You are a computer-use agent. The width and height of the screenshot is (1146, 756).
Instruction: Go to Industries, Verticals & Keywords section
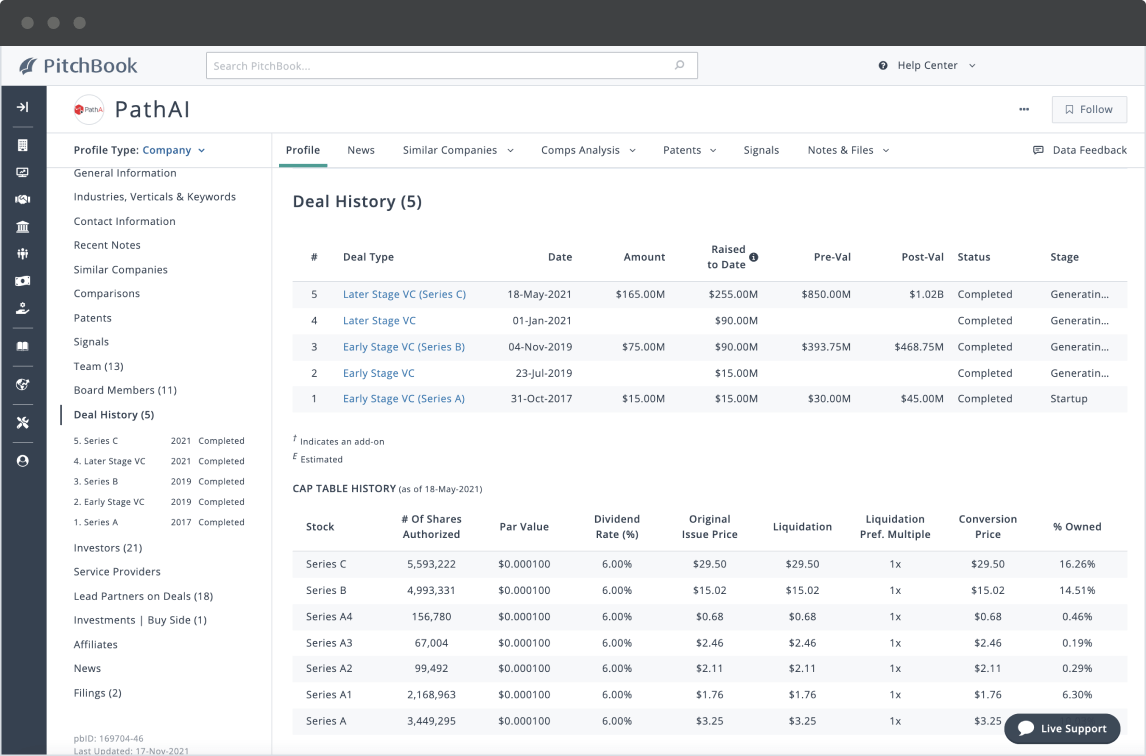pyautogui.click(x=155, y=197)
